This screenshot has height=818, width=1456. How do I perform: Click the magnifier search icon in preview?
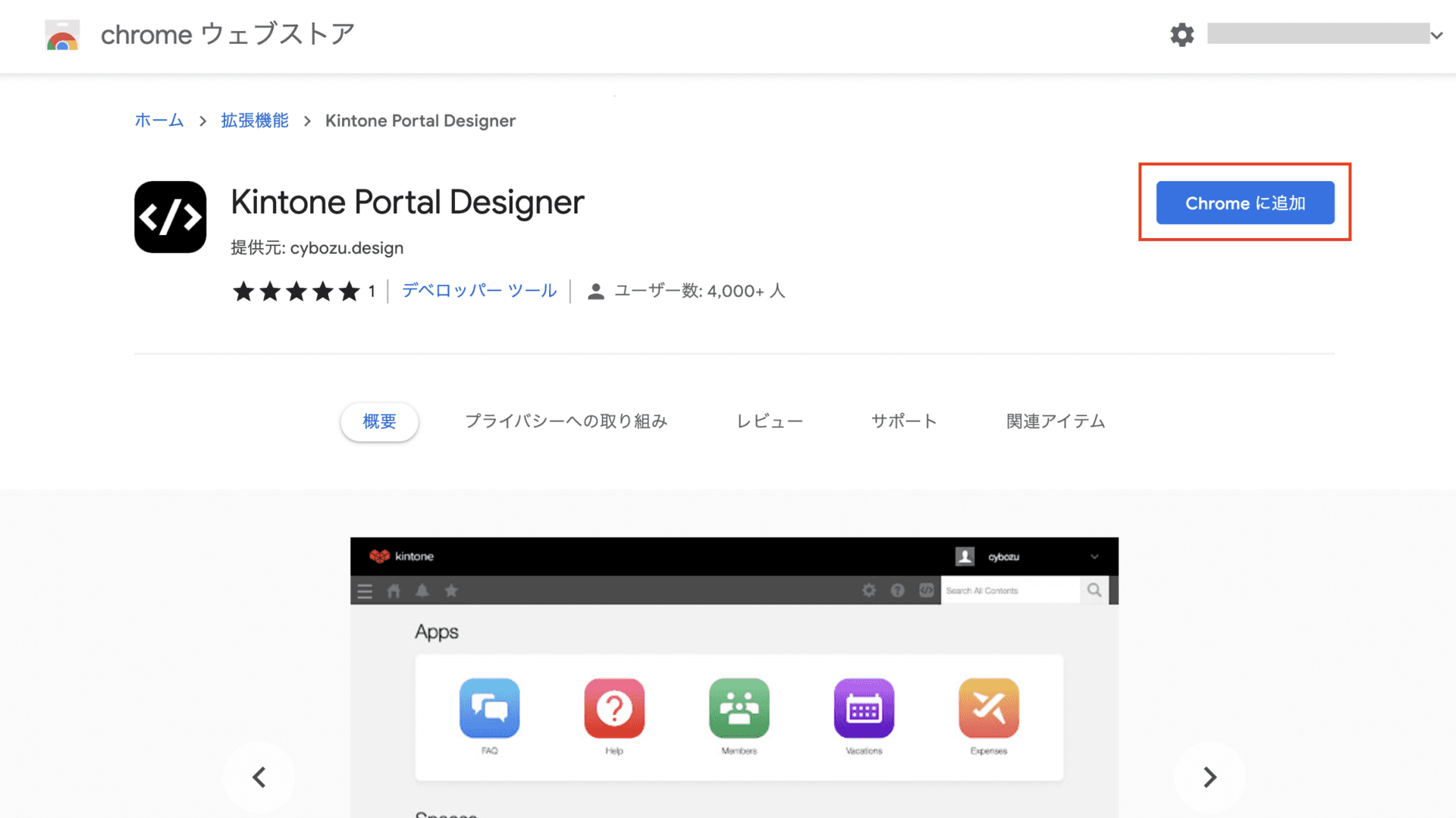[x=1094, y=591]
